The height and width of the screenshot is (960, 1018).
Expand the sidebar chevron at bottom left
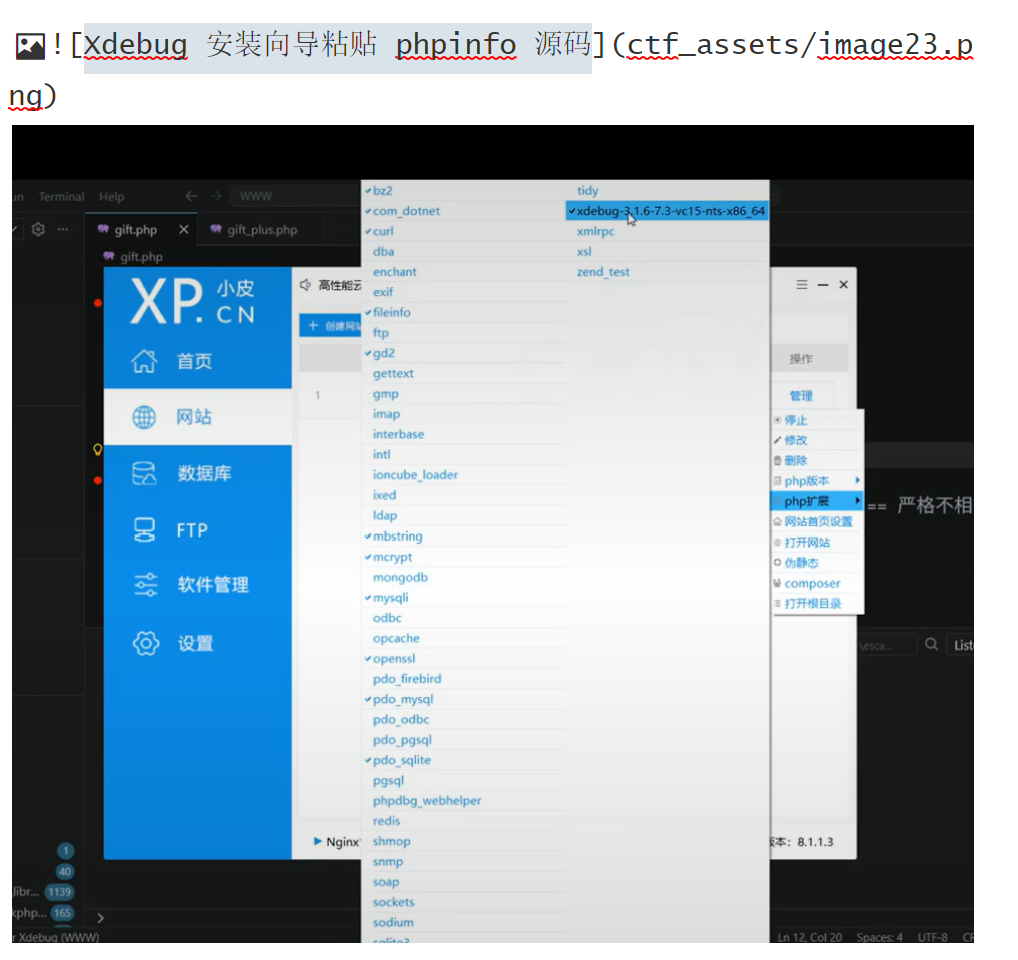click(x=100, y=918)
